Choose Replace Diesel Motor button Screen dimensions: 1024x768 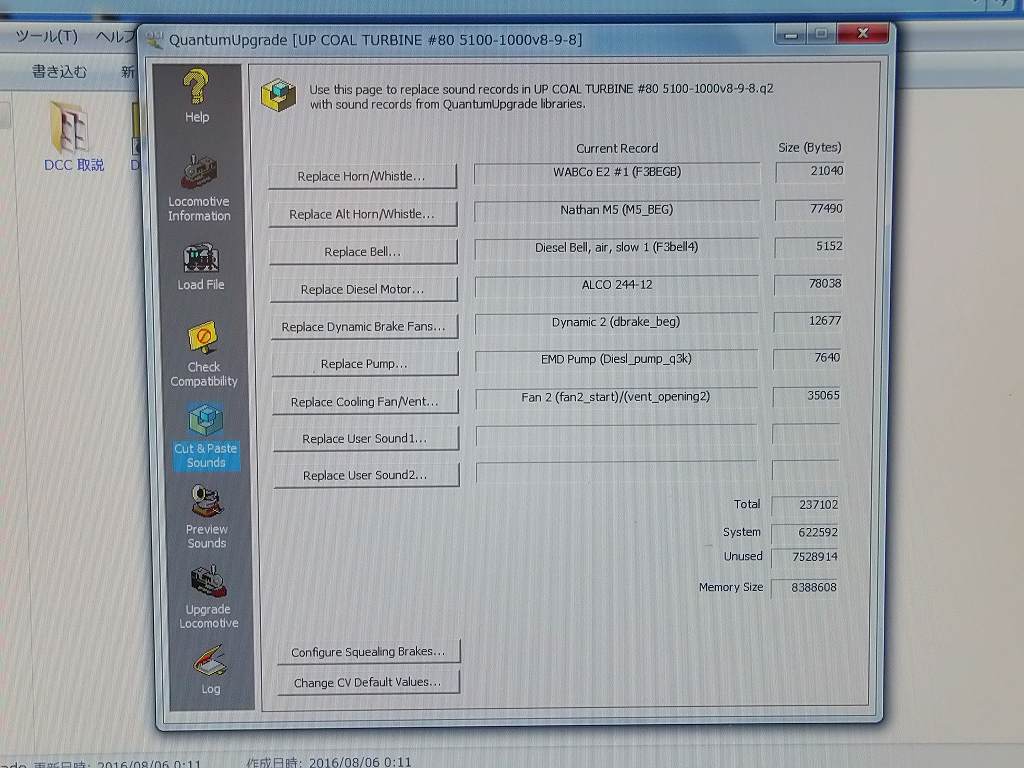pyautogui.click(x=362, y=289)
